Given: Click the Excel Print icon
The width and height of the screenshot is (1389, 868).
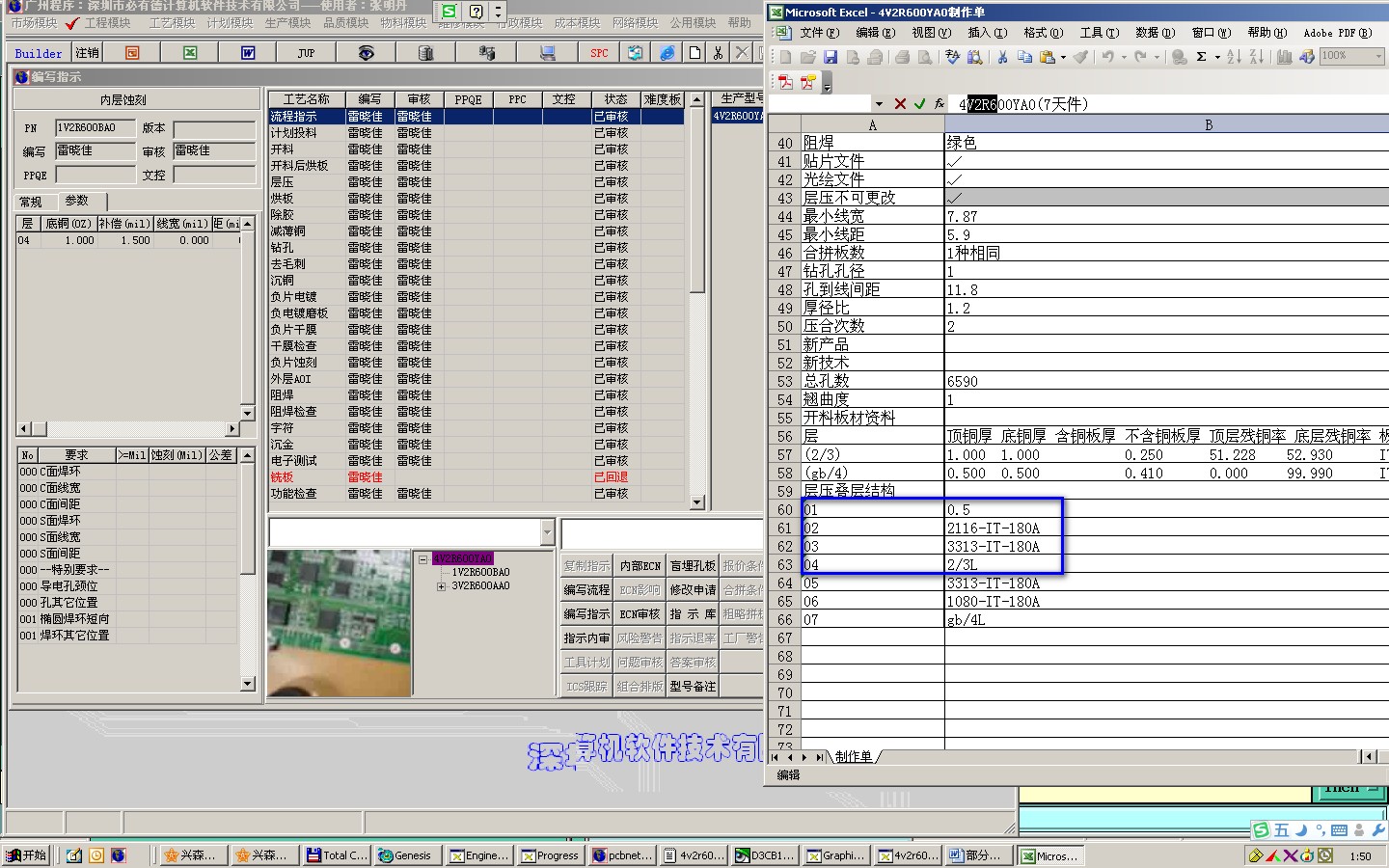Looking at the screenshot, I should click(x=902, y=57).
